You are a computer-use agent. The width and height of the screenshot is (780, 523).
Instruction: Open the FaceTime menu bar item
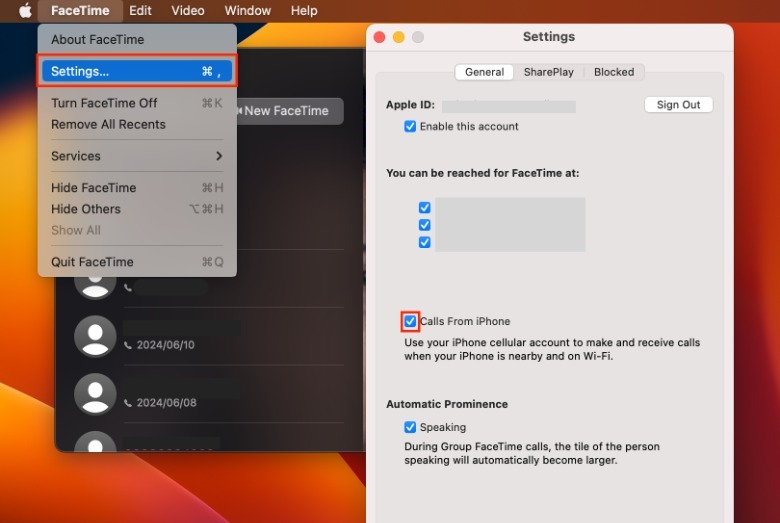point(80,10)
